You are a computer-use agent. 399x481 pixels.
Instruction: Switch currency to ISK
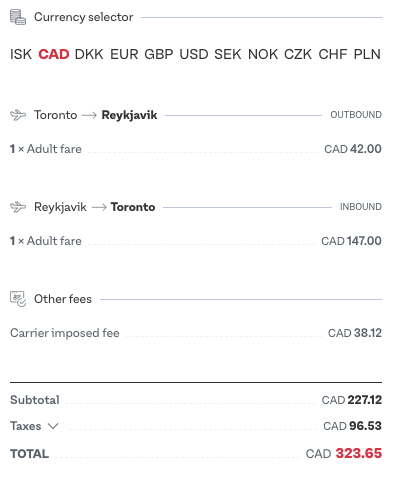pos(21,54)
